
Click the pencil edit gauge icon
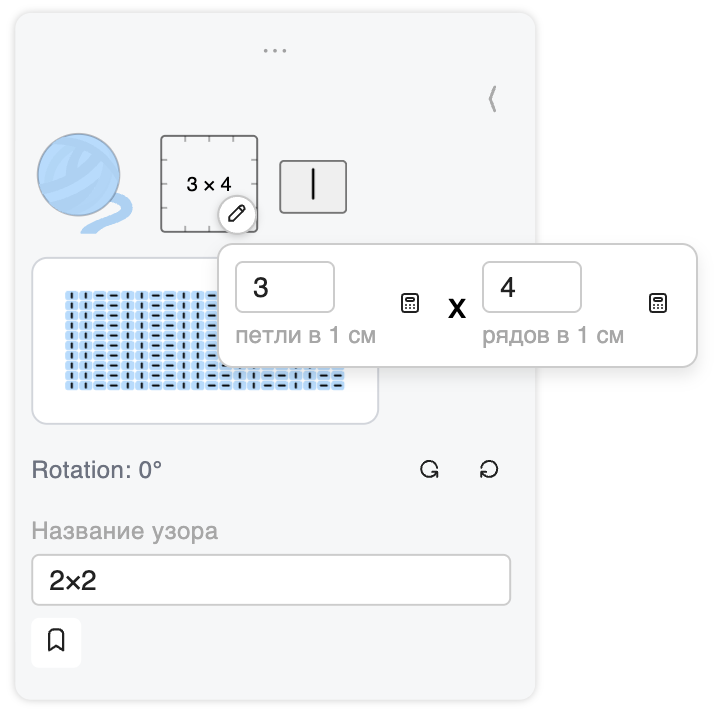pyautogui.click(x=237, y=214)
